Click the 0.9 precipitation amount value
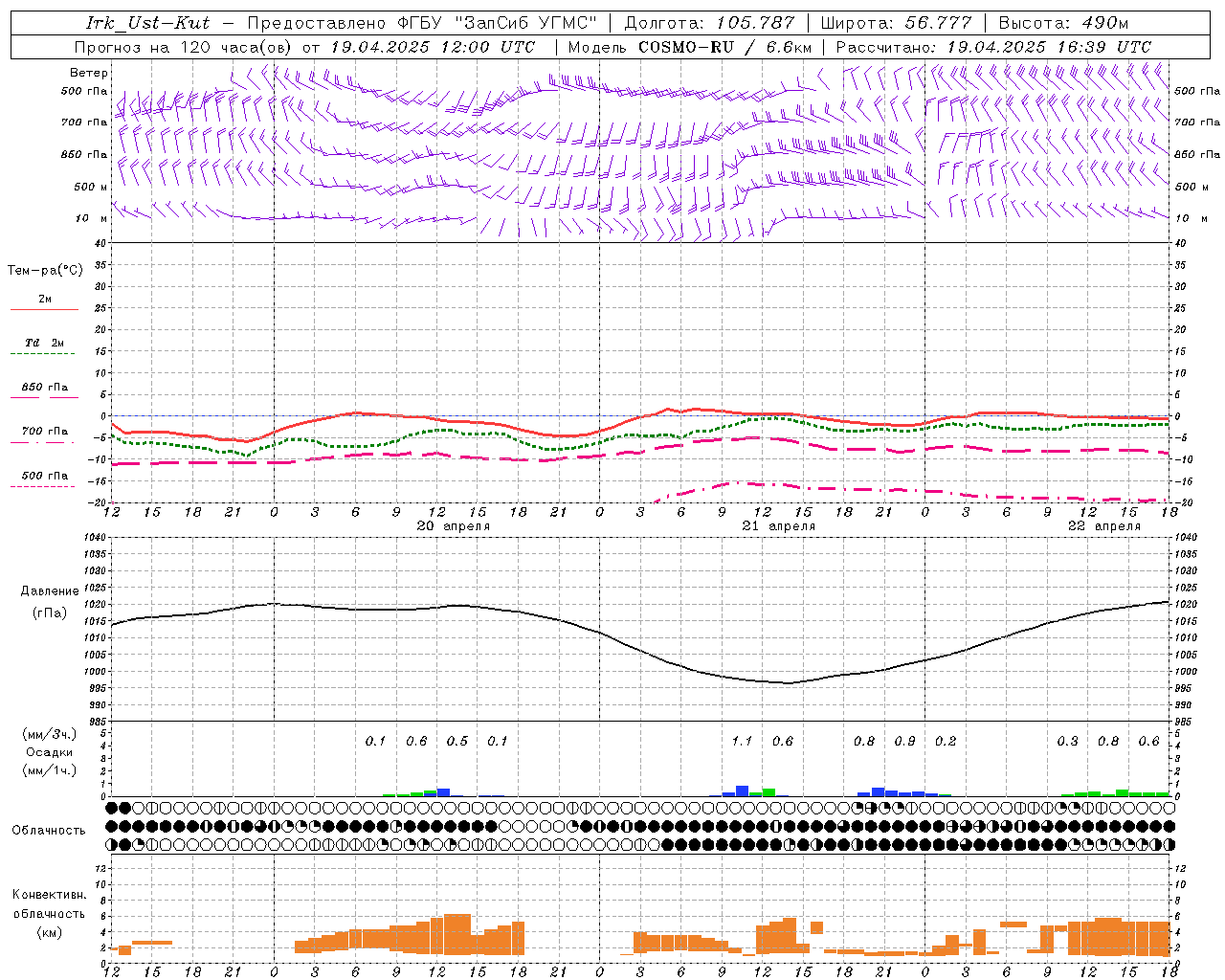Screen dimensions: 1225x980 (904, 742)
